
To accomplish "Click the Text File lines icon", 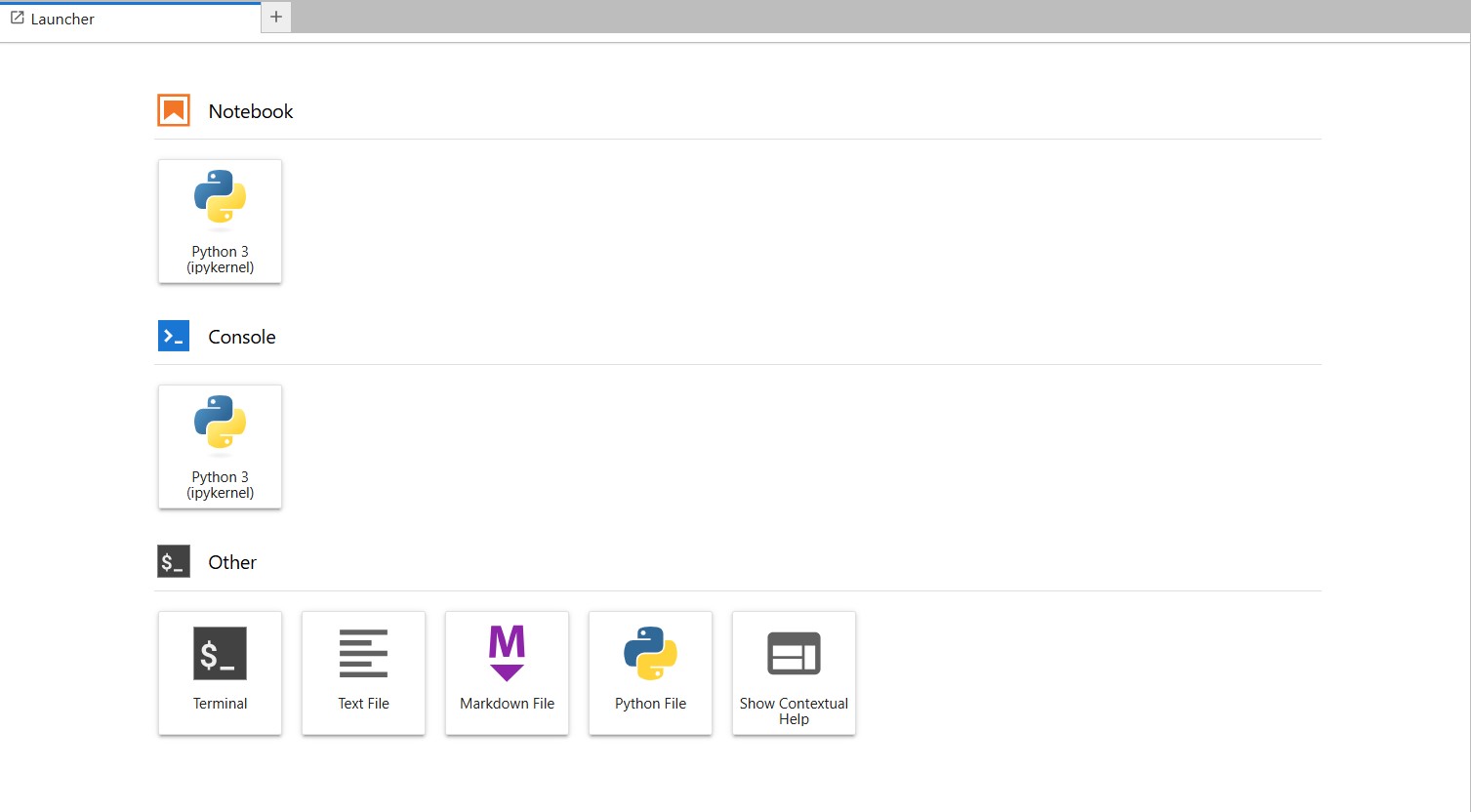I will pos(363,653).
